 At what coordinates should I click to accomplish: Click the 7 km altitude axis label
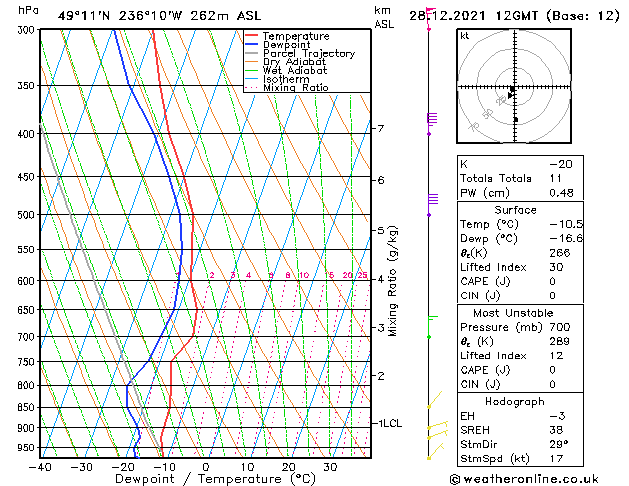(381, 129)
